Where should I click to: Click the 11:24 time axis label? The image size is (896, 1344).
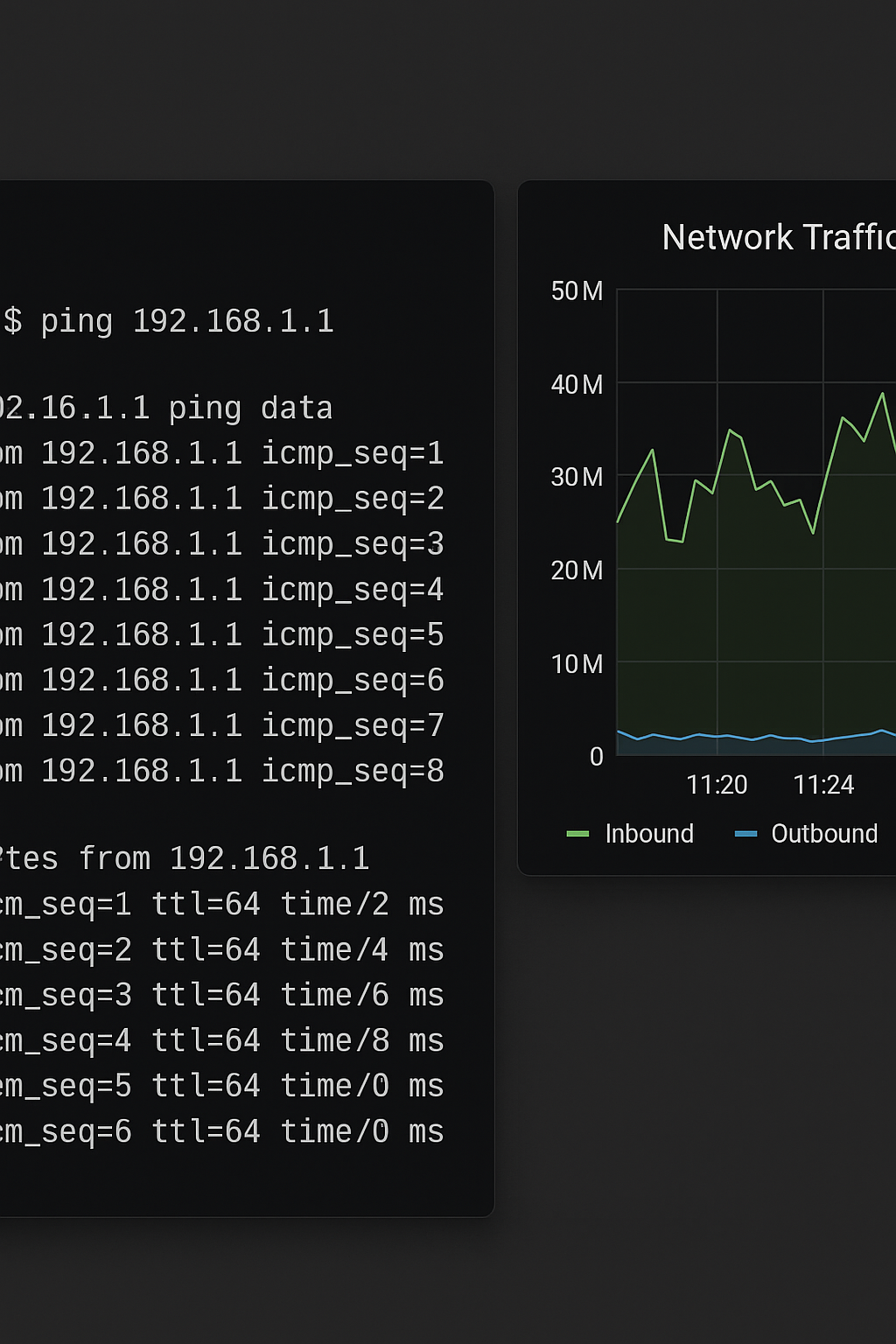823,785
